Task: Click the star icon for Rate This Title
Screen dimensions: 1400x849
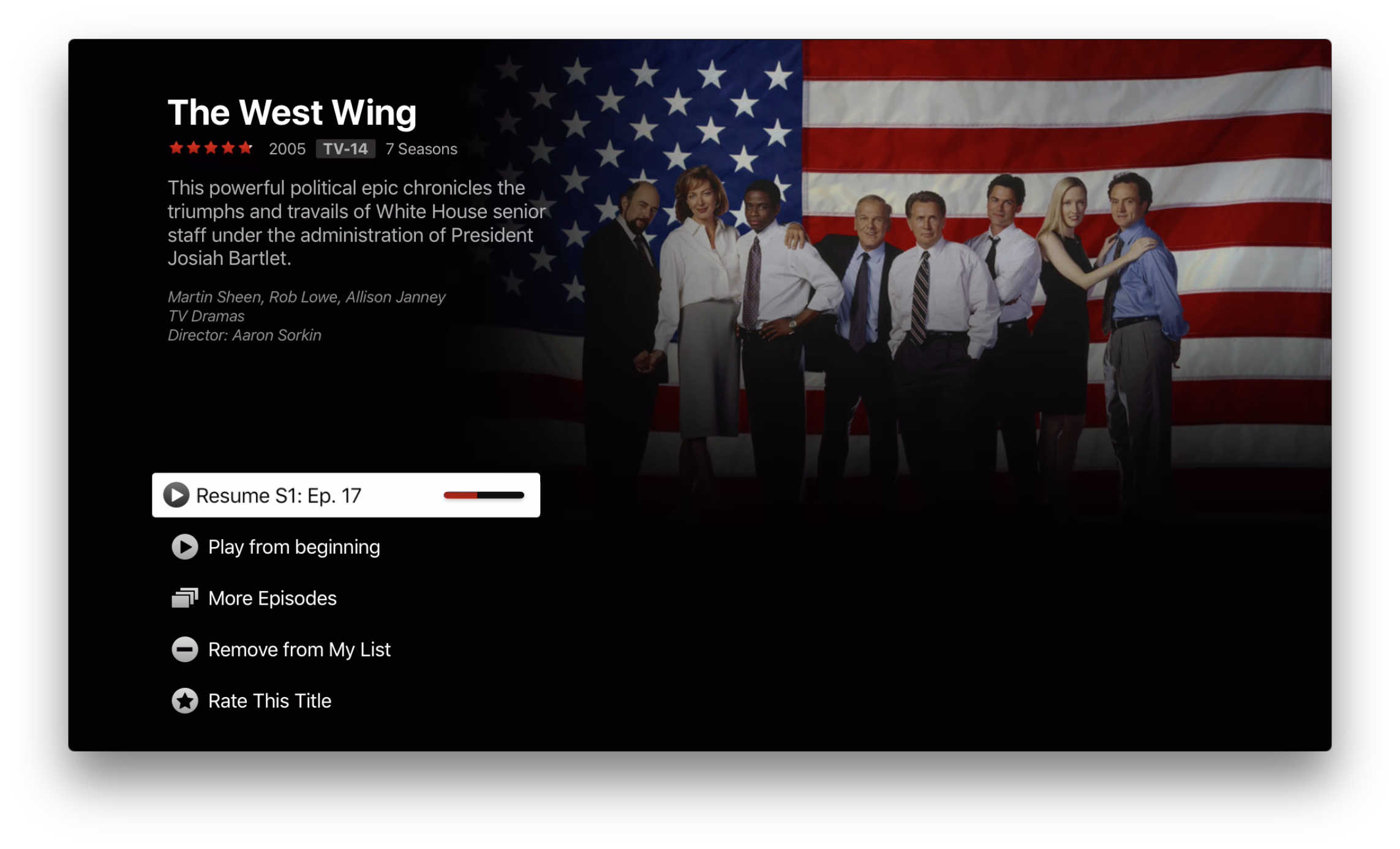Action: point(184,701)
